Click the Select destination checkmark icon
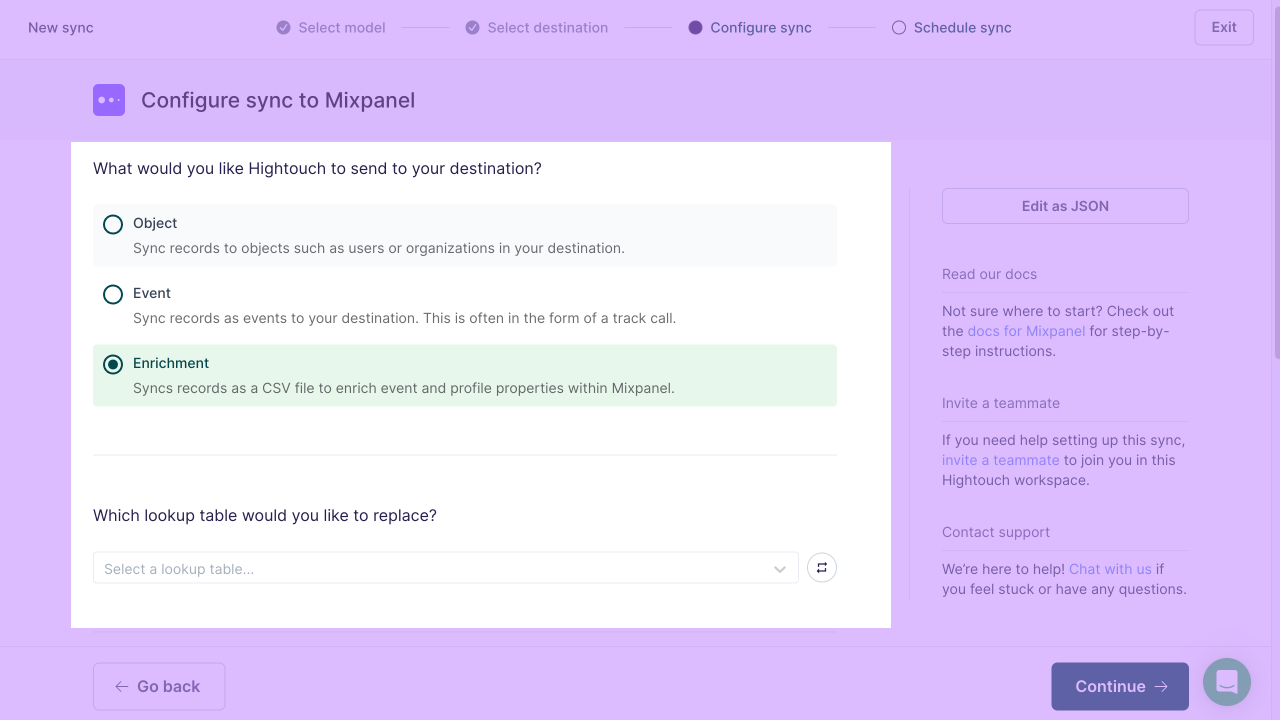1280x720 pixels. (x=473, y=28)
